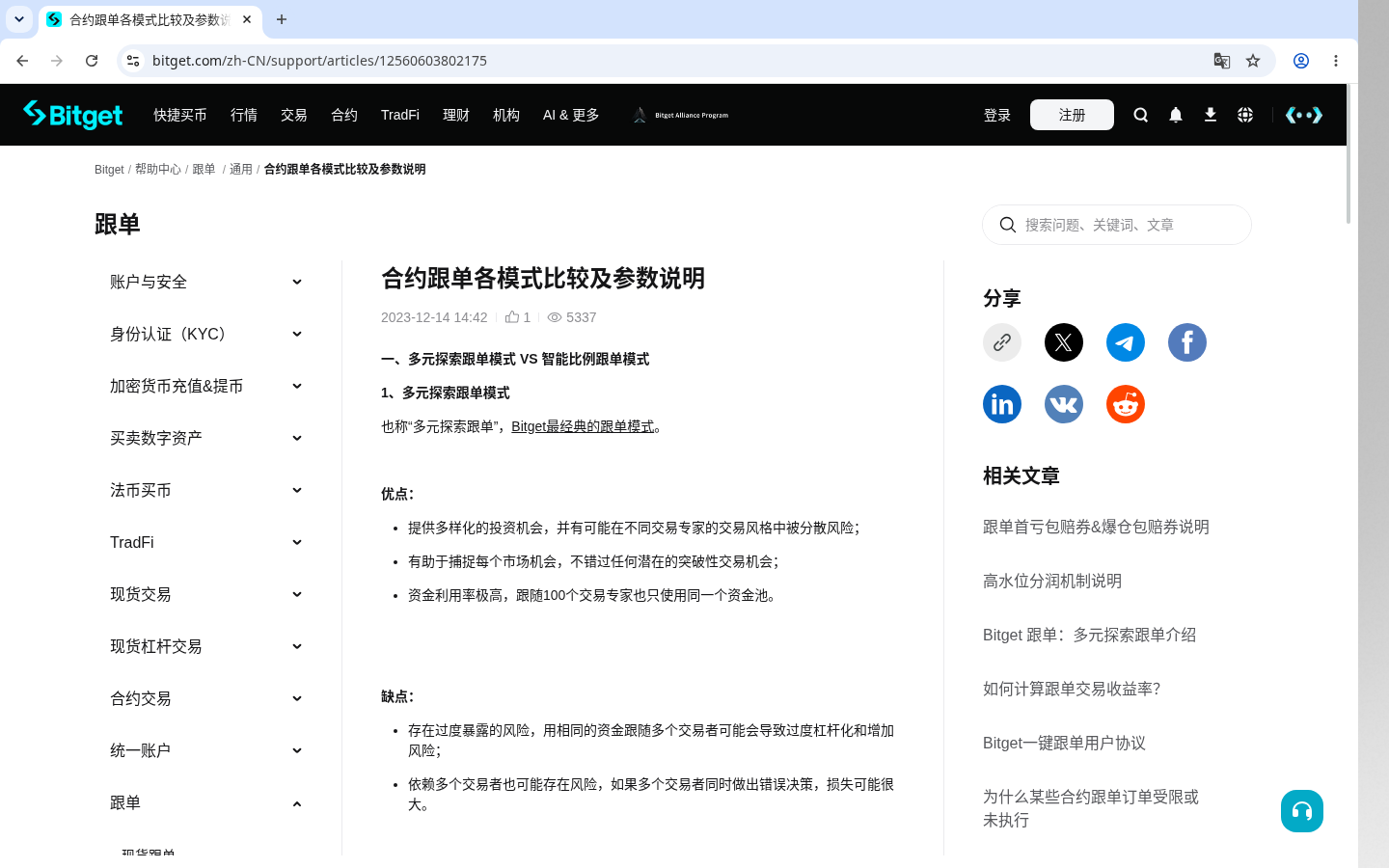Like the article with thumbs-up icon
The width and height of the screenshot is (1389, 868).
pos(512,316)
